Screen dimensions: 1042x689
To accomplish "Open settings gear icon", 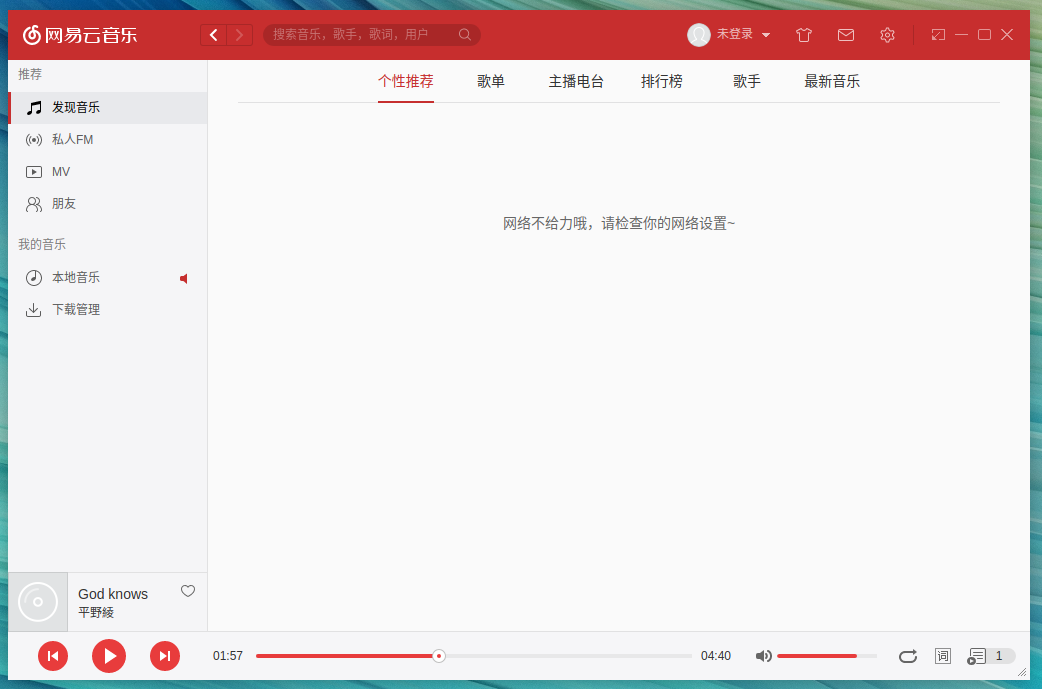I will coord(887,35).
